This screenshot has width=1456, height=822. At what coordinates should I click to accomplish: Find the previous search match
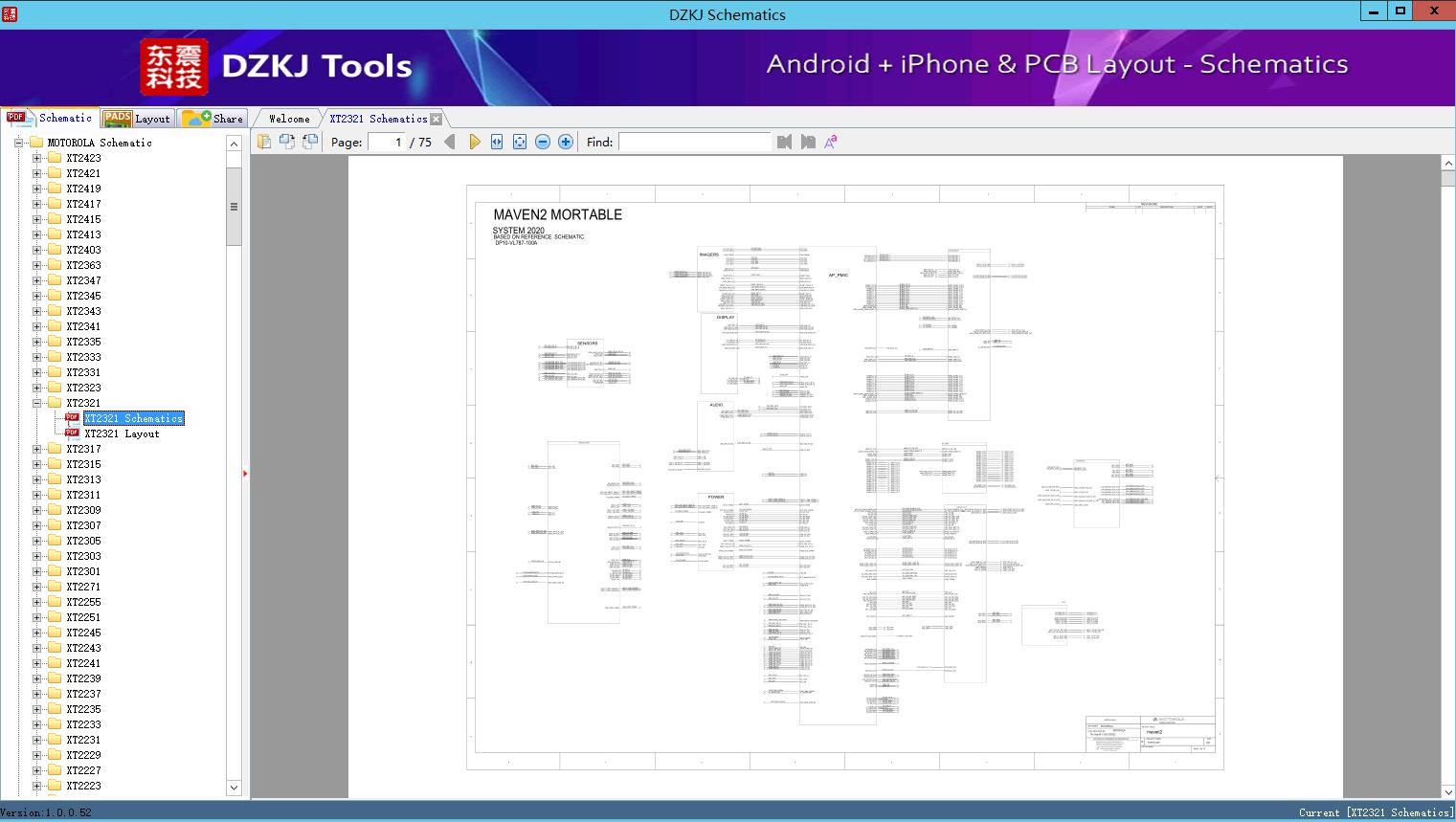pos(785,142)
